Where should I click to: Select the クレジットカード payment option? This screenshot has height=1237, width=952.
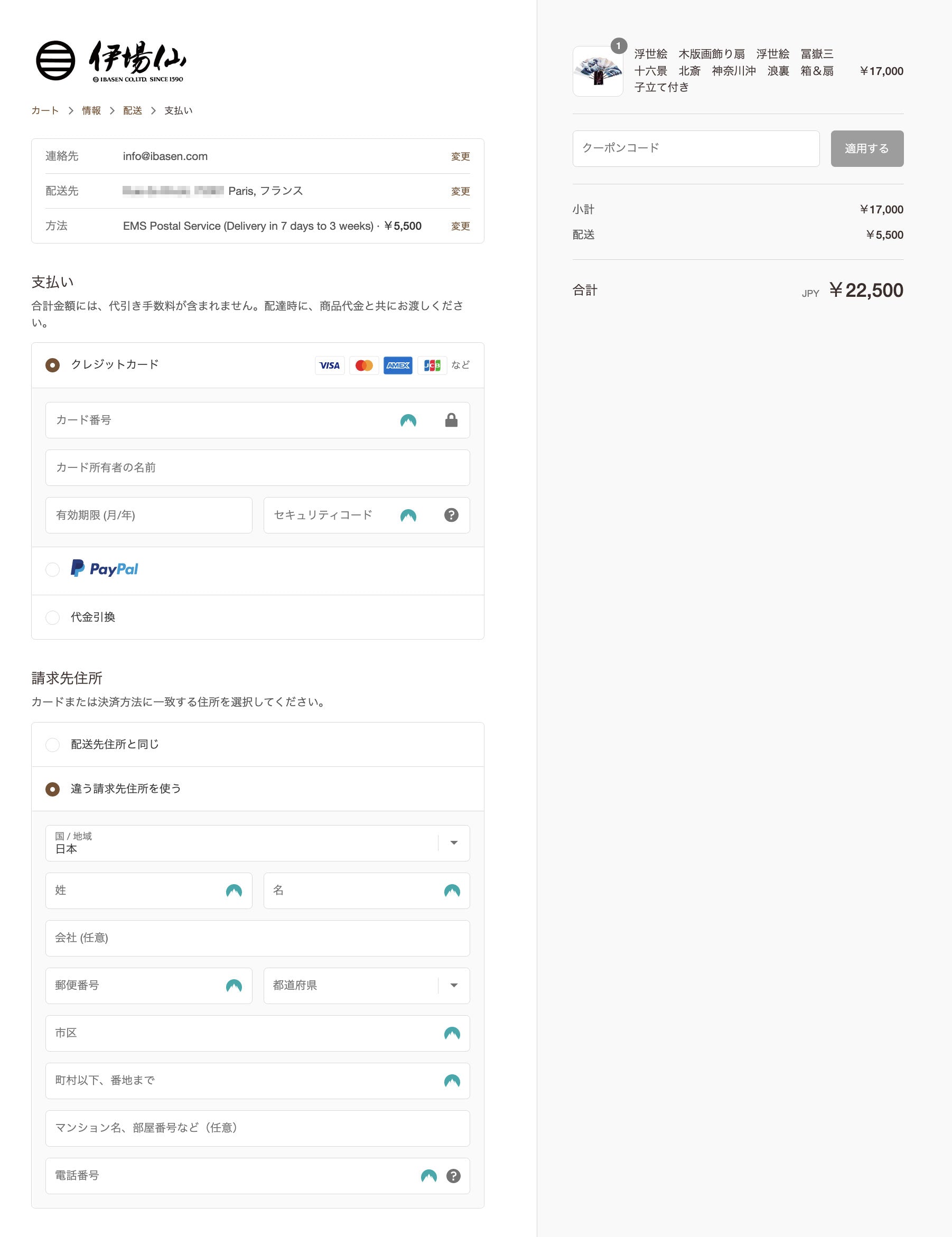(x=53, y=366)
